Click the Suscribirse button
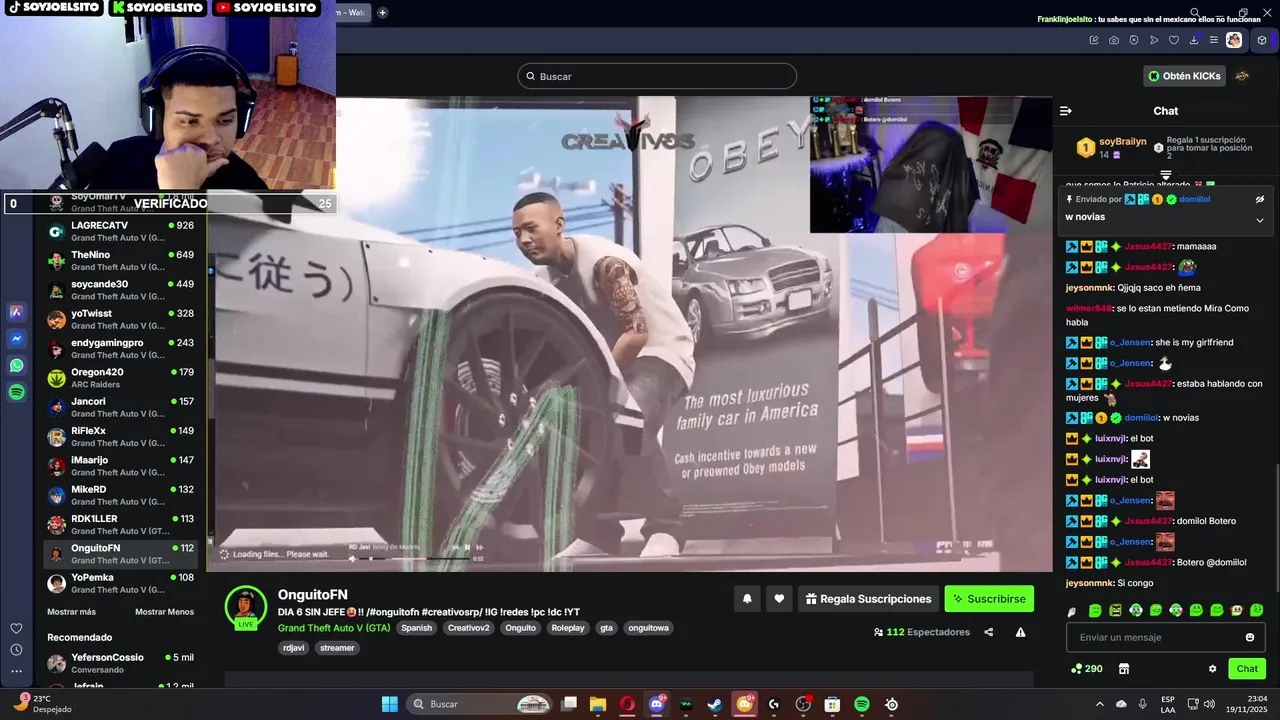Screen dimensions: 1280x720 tap(989, 599)
